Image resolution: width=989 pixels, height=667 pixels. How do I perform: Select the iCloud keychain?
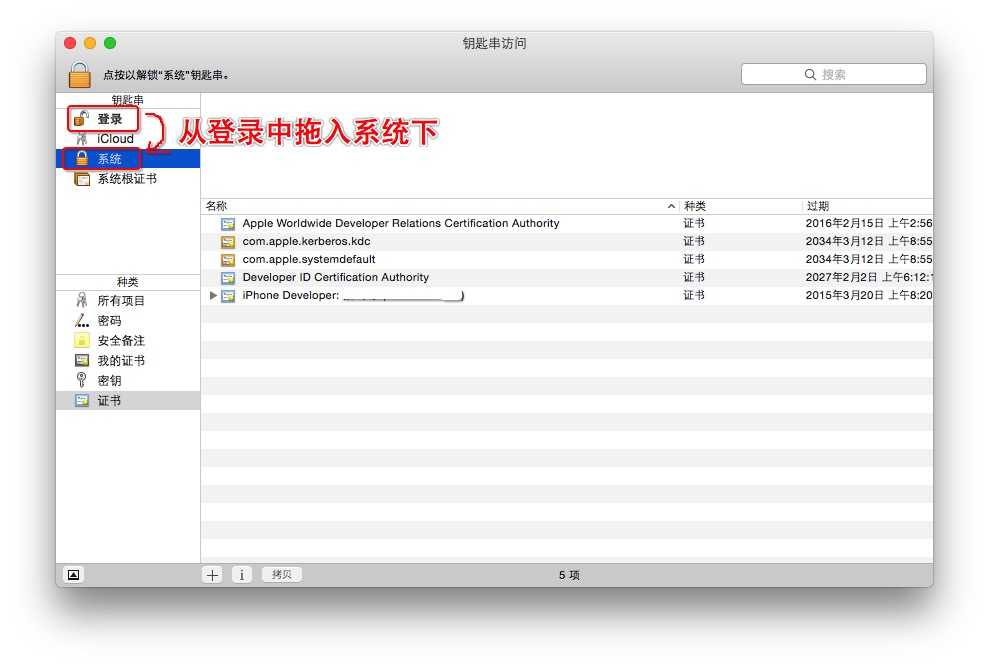tap(128, 138)
